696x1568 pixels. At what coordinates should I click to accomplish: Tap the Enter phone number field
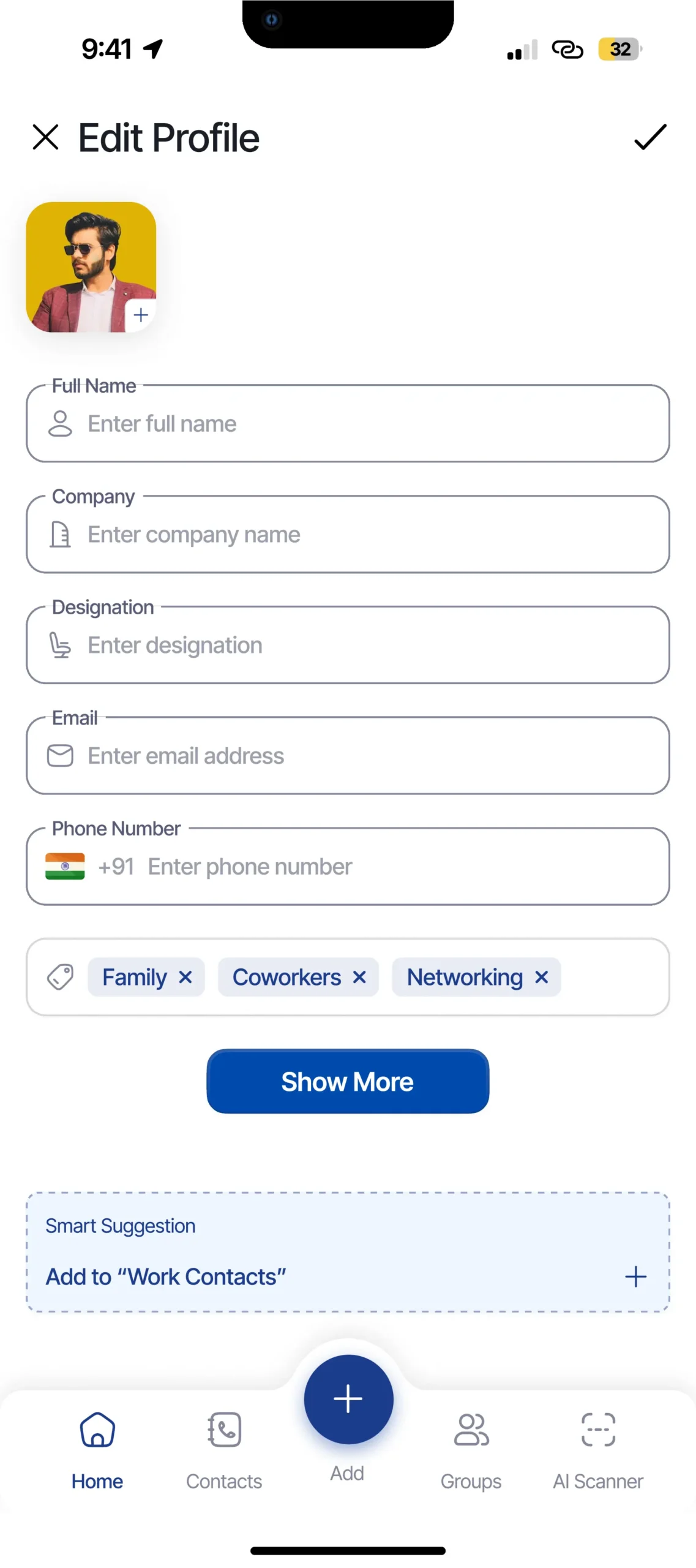click(398, 867)
